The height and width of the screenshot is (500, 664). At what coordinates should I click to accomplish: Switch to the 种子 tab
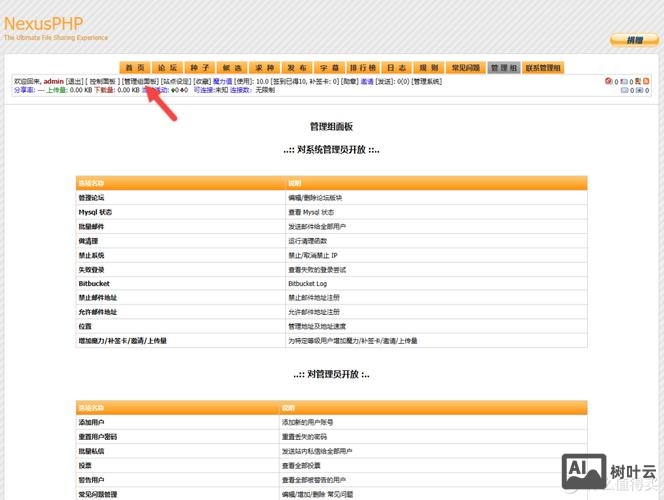199,68
